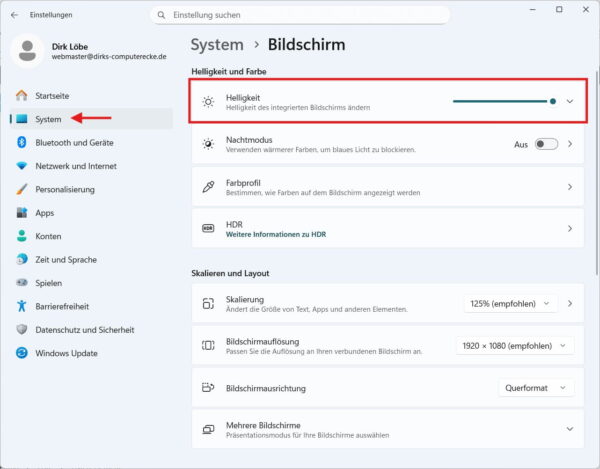This screenshot has width=600, height=469.
Task: Open Zeit und Sprache category
Action: click(91, 259)
